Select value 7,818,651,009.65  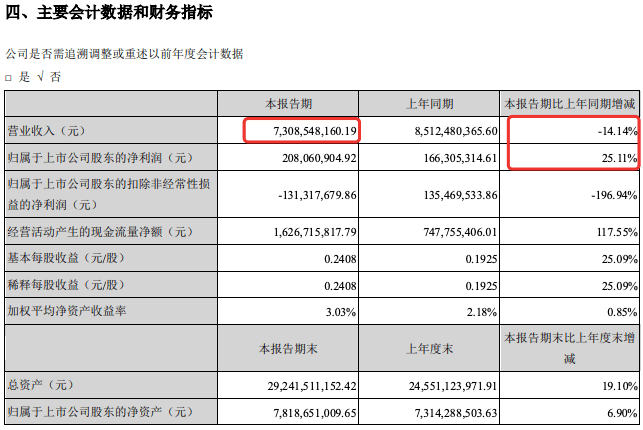click(x=315, y=413)
